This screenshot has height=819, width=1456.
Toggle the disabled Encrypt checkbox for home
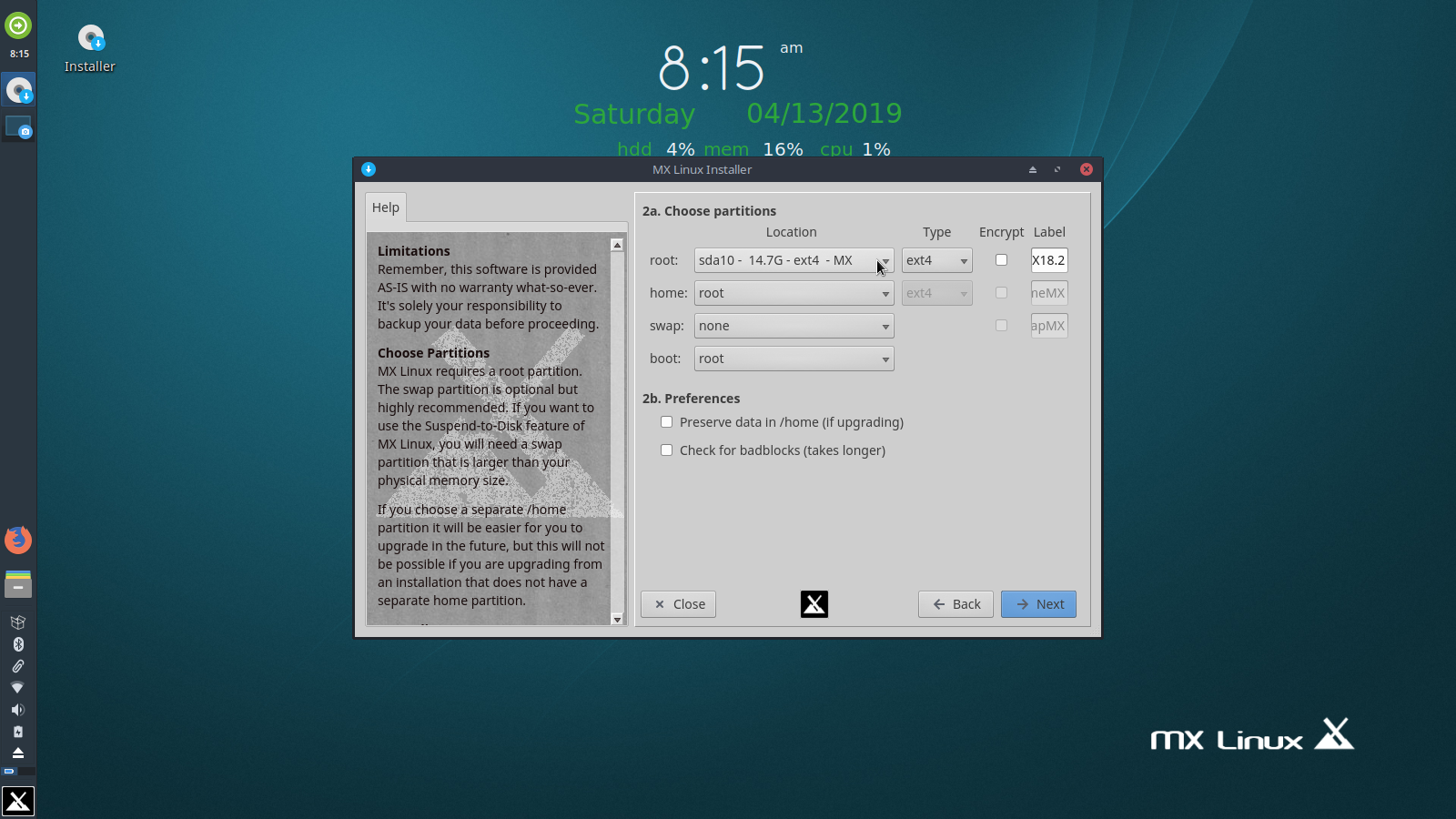point(1001,293)
